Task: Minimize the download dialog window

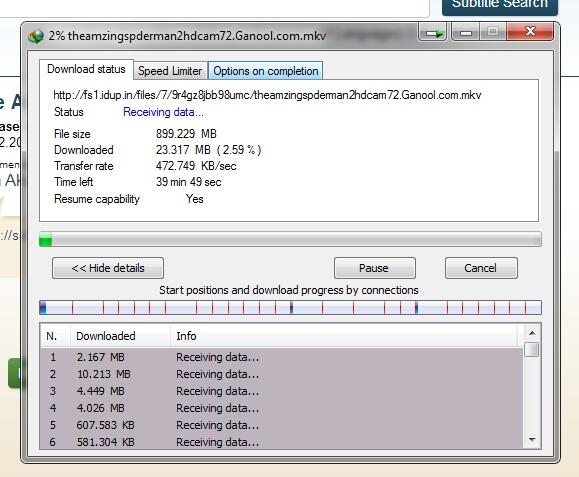Action: (x=465, y=32)
